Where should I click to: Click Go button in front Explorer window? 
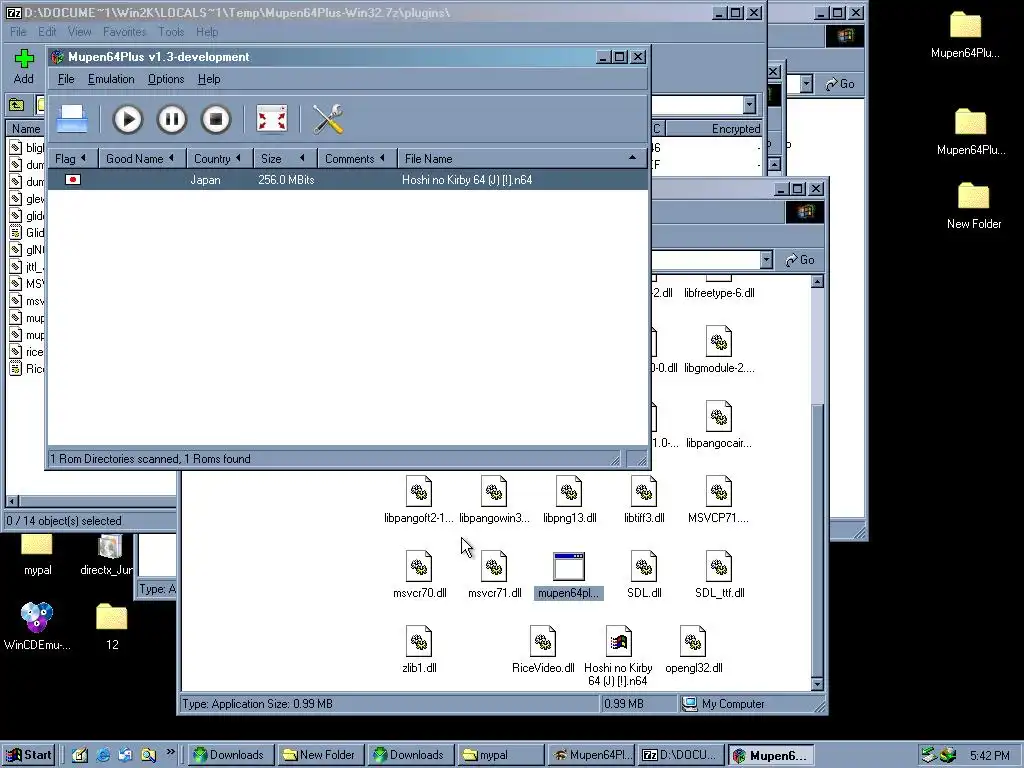pyautogui.click(x=799, y=260)
